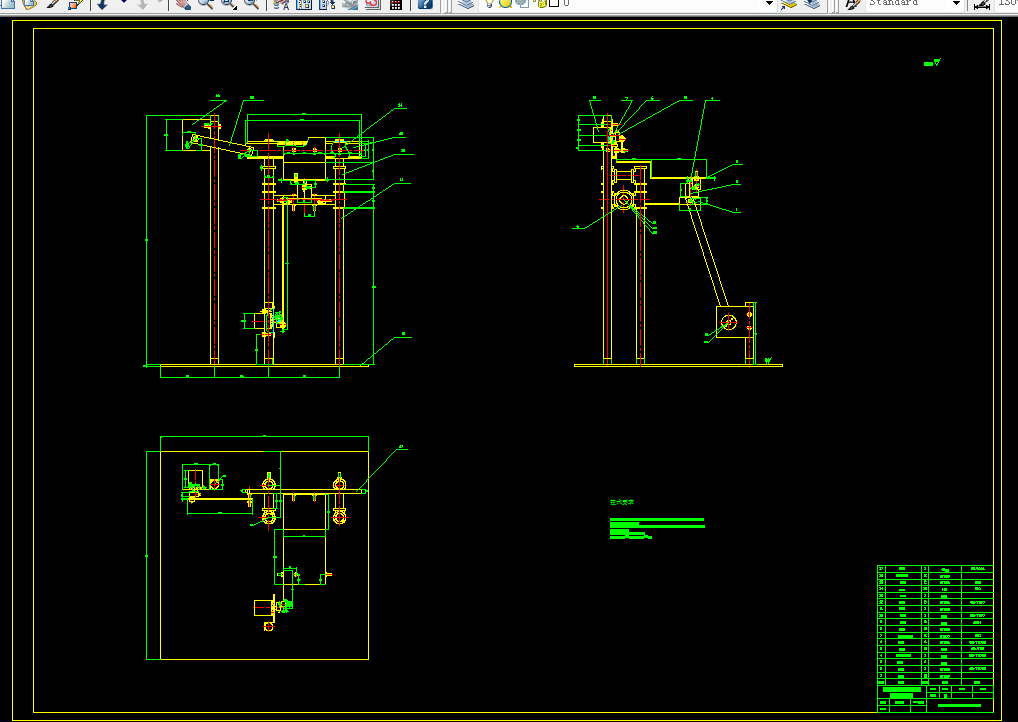Toggle layer 0 freeze sun icon
This screenshot has width=1018, height=722.
pyautogui.click(x=506, y=3)
